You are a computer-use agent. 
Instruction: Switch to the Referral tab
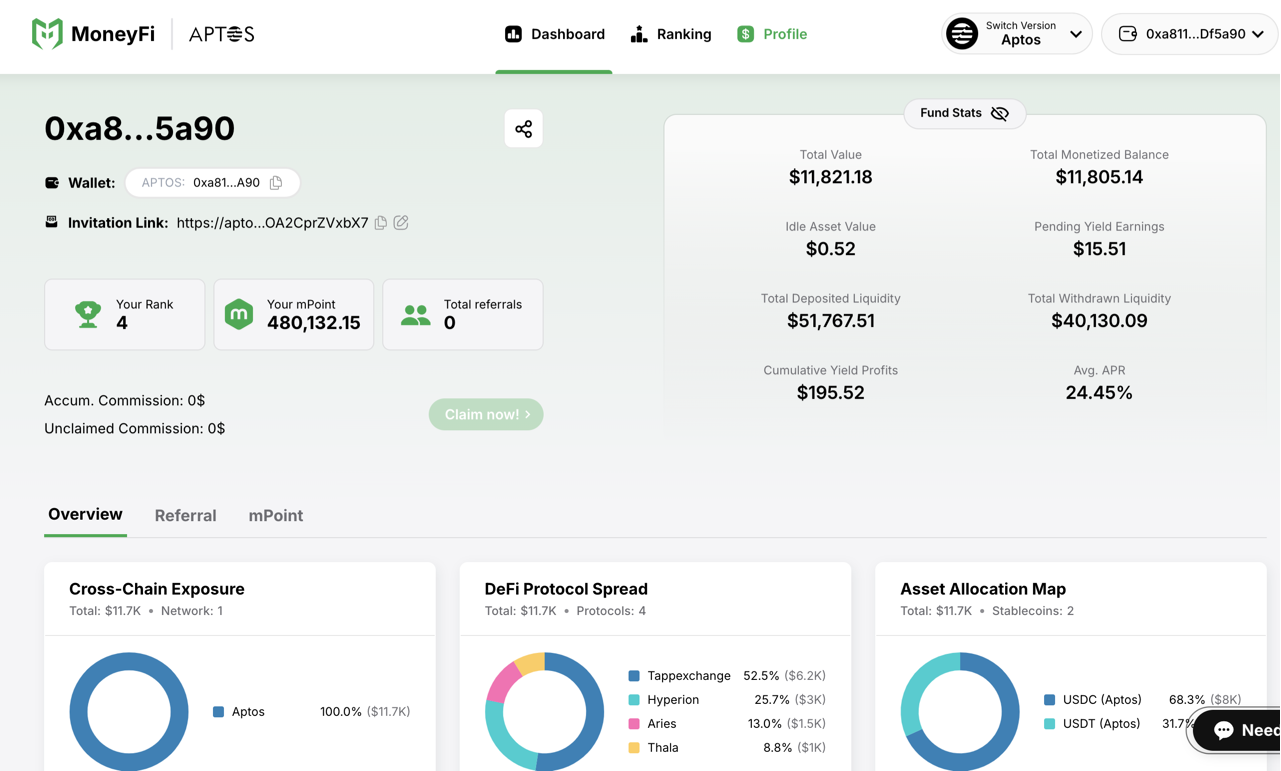(185, 516)
